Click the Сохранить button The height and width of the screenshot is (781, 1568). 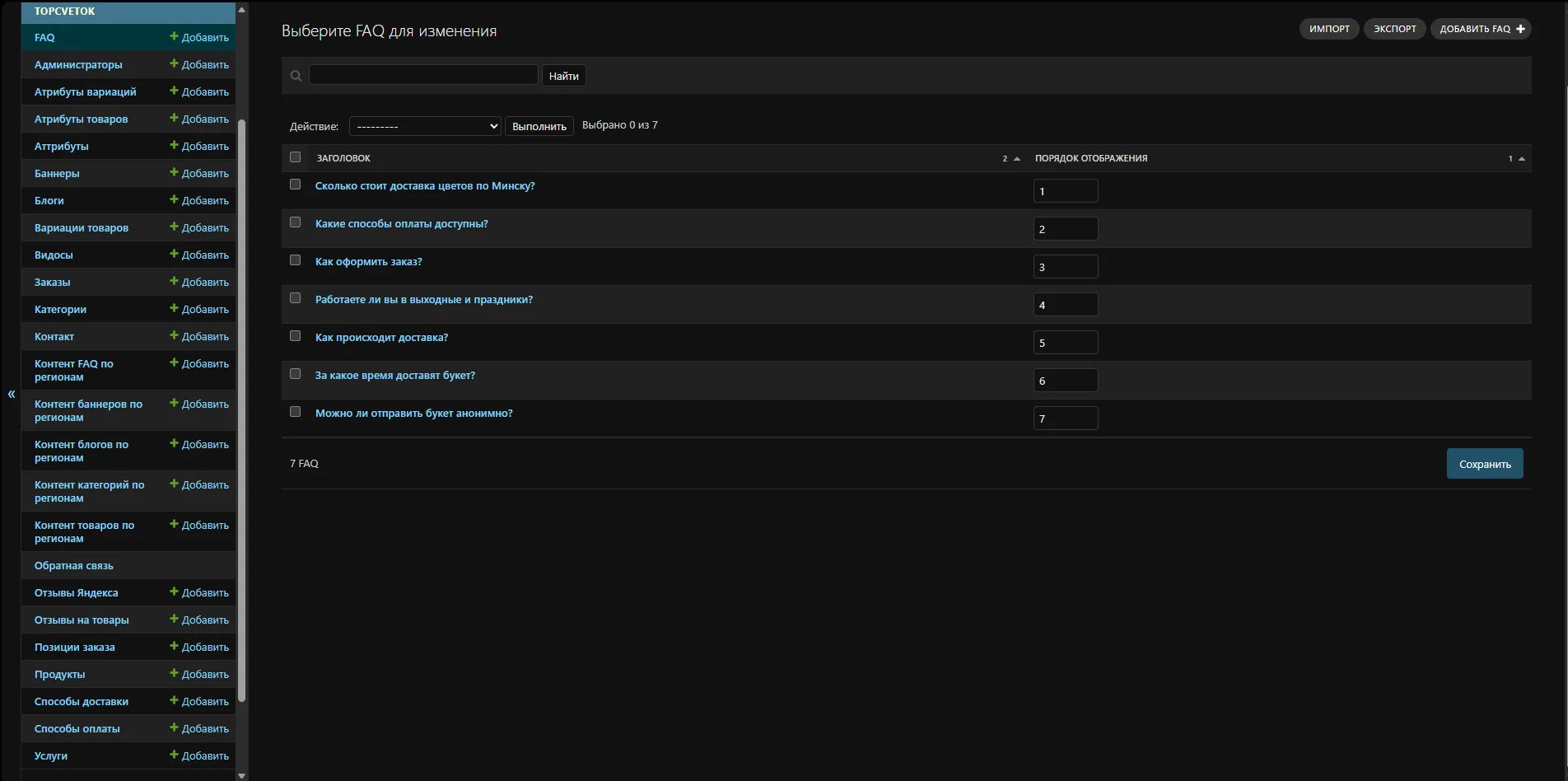[x=1485, y=464]
